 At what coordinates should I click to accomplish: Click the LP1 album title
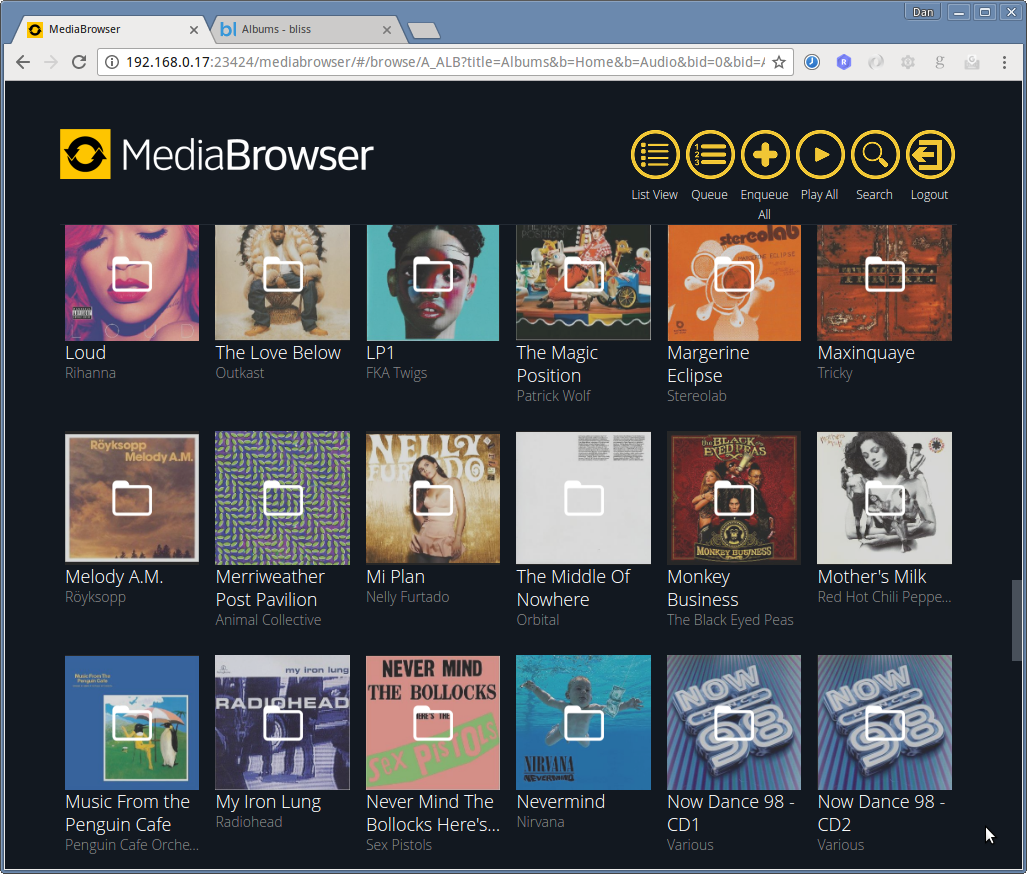tap(380, 352)
